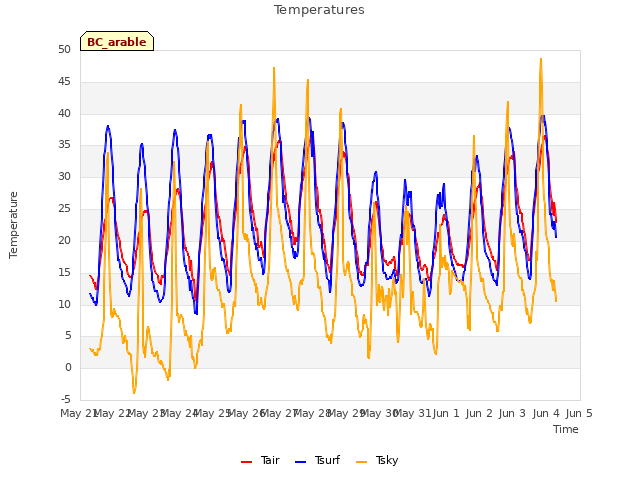Click the y-axis label 0
This screenshot has height=480, width=640.
68,367
